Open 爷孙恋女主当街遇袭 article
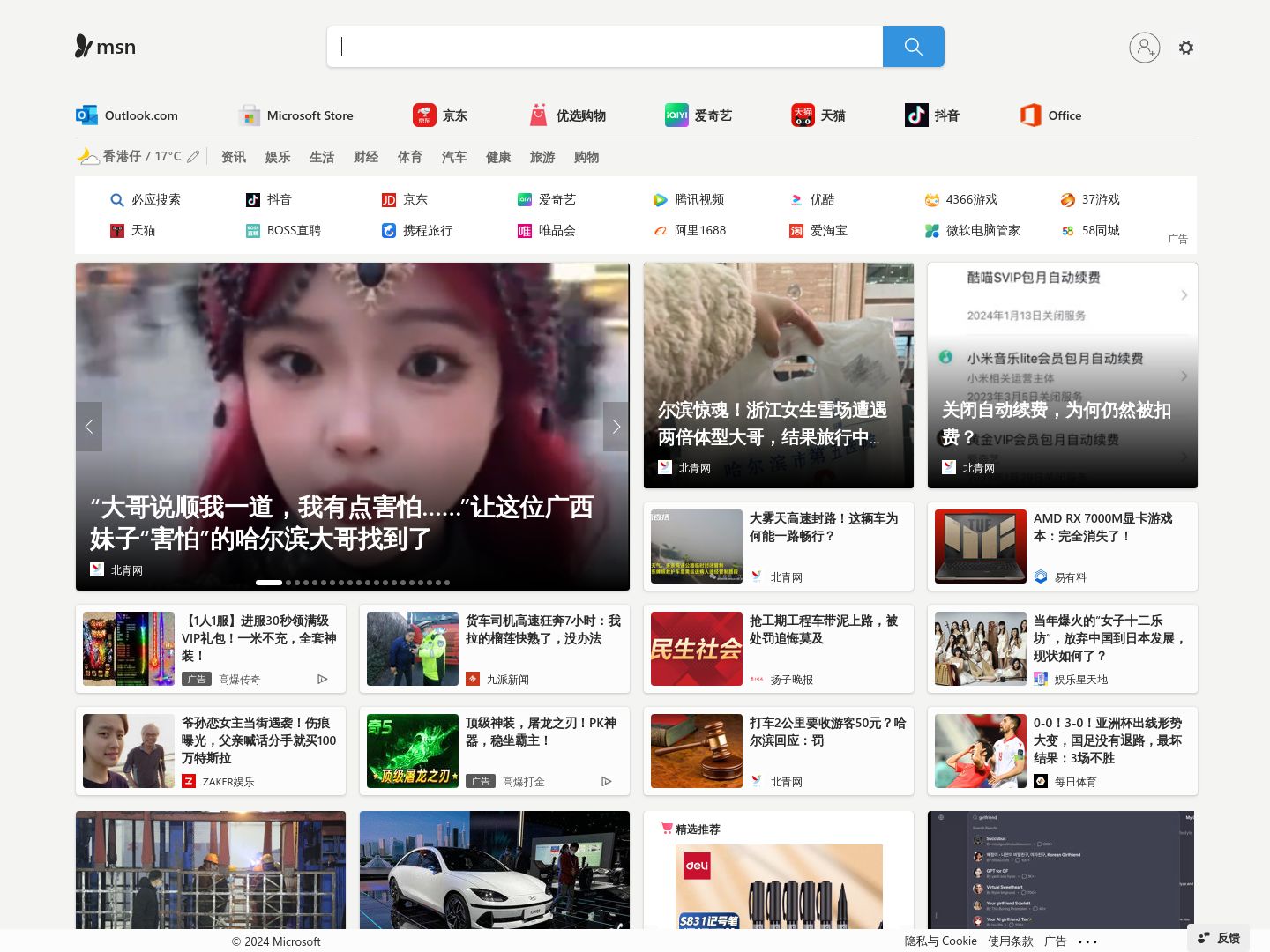Screen dimensions: 1270x952 pyautogui.click(x=211, y=751)
